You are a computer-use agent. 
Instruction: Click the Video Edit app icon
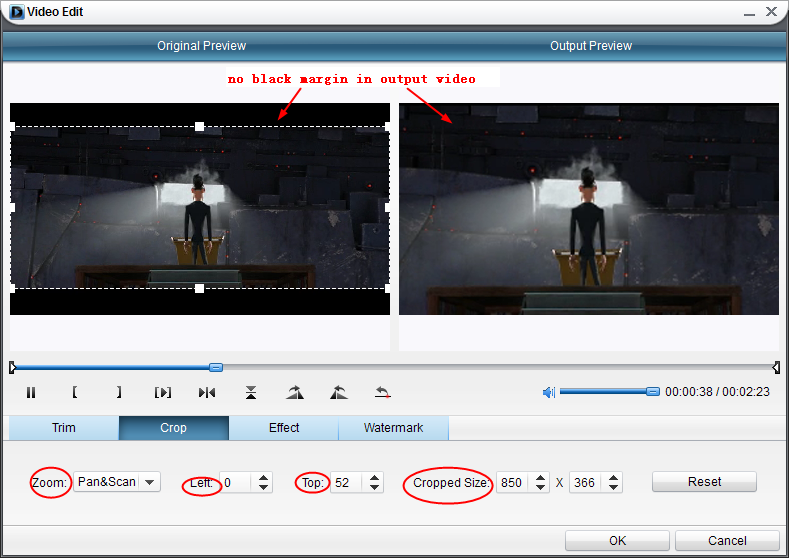click(x=17, y=12)
